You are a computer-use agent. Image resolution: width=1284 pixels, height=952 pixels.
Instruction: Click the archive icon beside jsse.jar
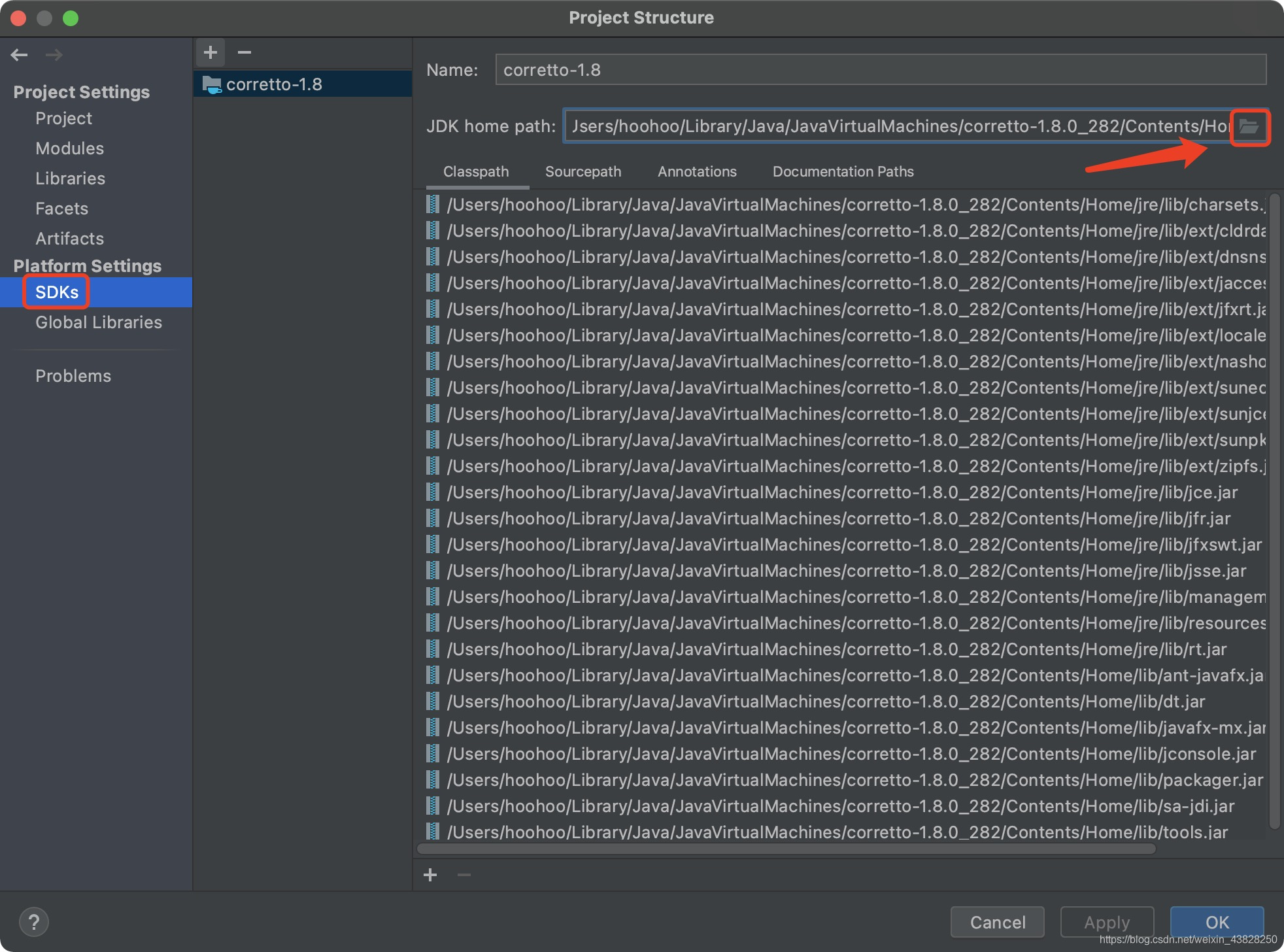433,571
